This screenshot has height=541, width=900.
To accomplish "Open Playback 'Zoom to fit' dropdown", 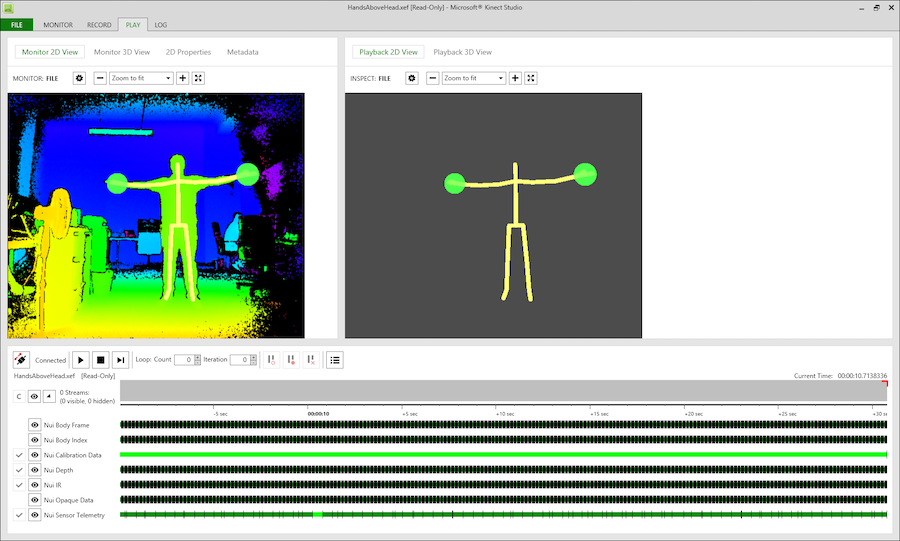I will (x=474, y=78).
